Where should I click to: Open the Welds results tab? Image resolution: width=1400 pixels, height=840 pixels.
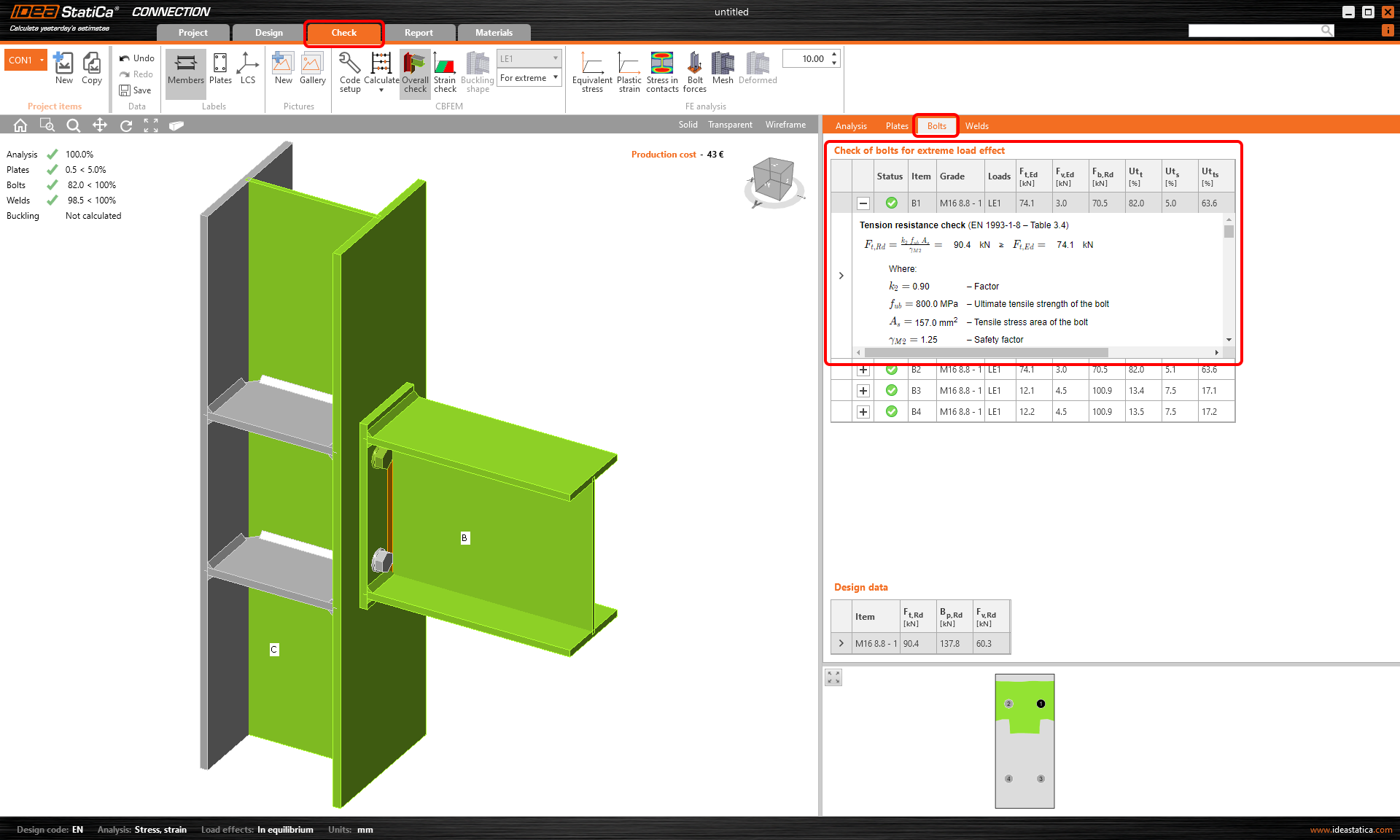(976, 126)
